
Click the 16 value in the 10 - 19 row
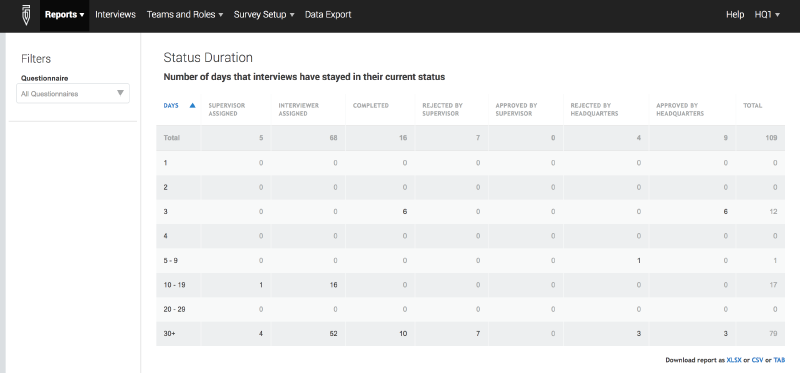(333, 285)
